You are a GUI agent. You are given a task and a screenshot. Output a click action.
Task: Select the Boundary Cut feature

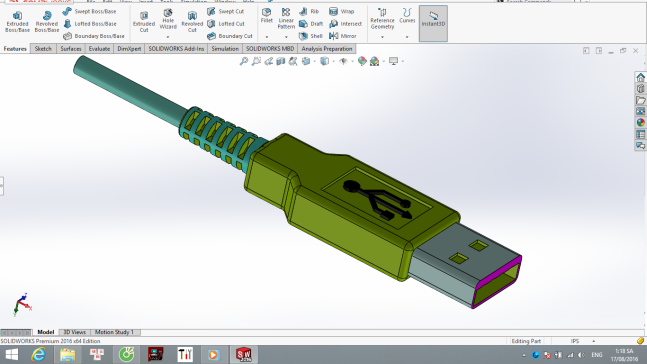click(229, 36)
